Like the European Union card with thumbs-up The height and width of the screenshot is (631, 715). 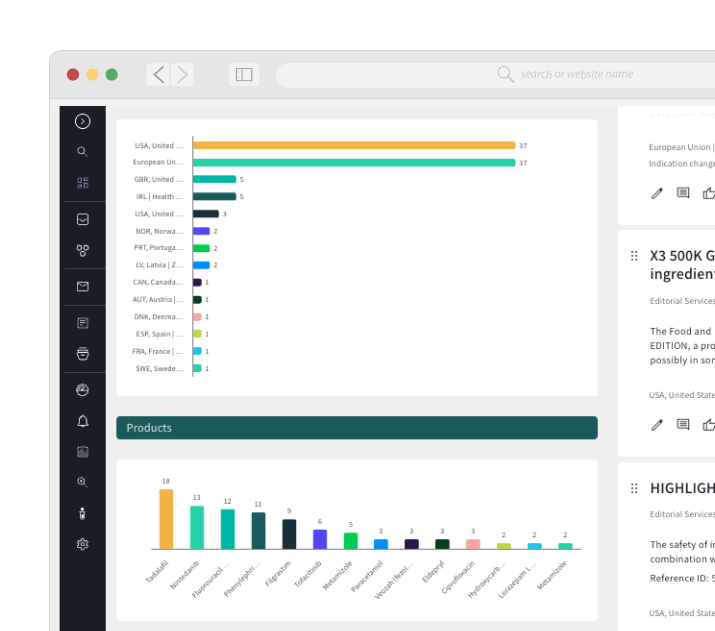click(708, 193)
